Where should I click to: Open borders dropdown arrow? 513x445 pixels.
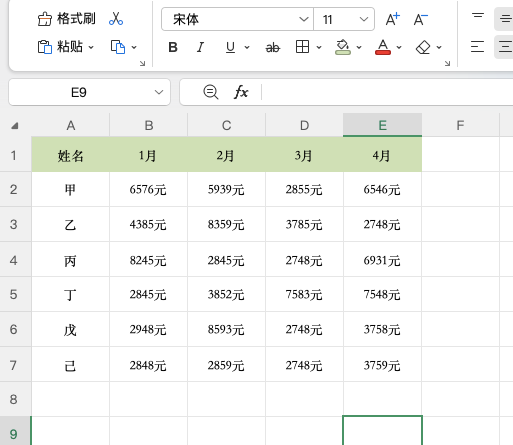[319, 47]
